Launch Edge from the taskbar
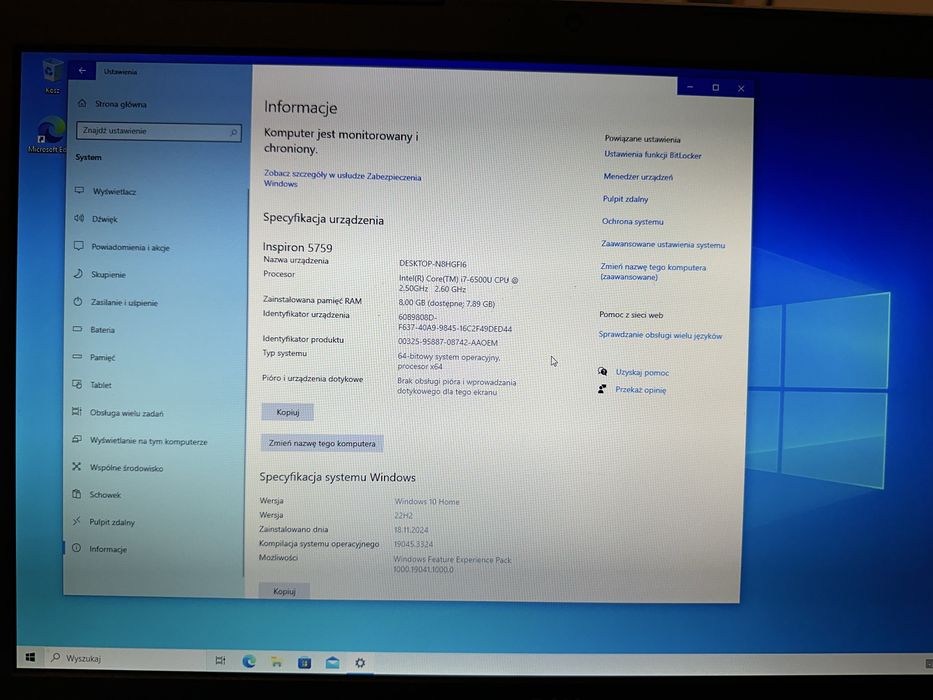Screen dimensions: 933x700 (249, 661)
